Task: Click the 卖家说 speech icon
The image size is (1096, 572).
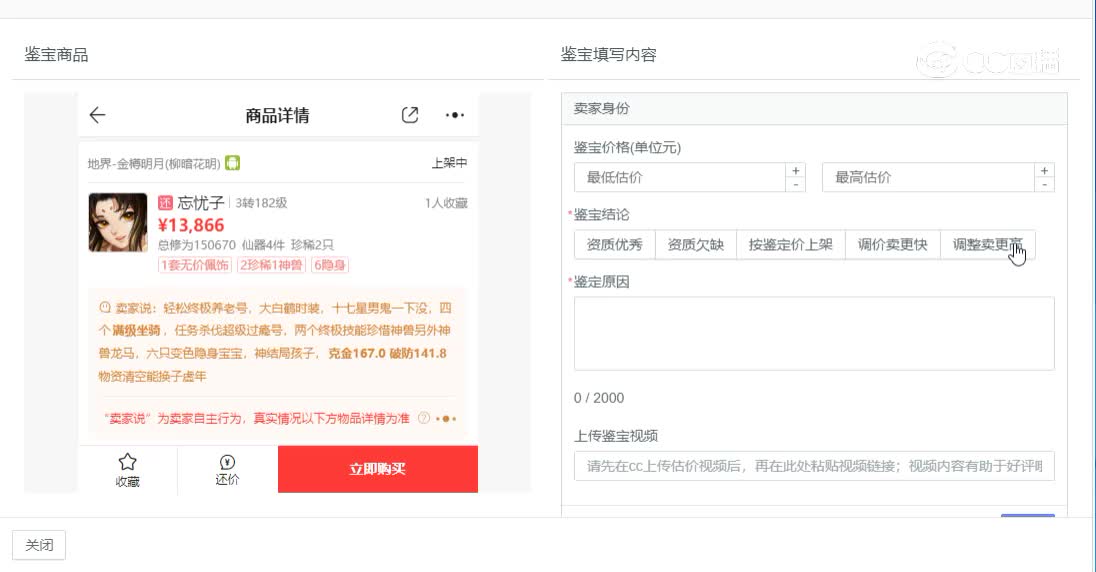Action: pos(105,307)
